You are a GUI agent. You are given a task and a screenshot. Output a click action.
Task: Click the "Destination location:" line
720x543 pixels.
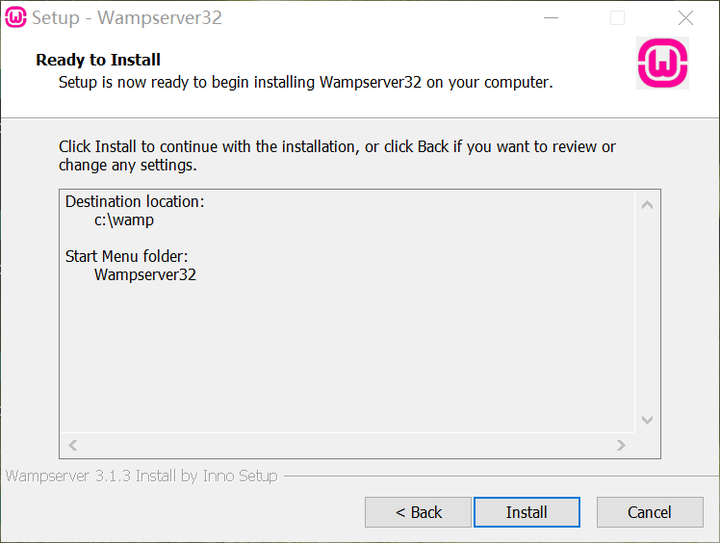click(135, 201)
